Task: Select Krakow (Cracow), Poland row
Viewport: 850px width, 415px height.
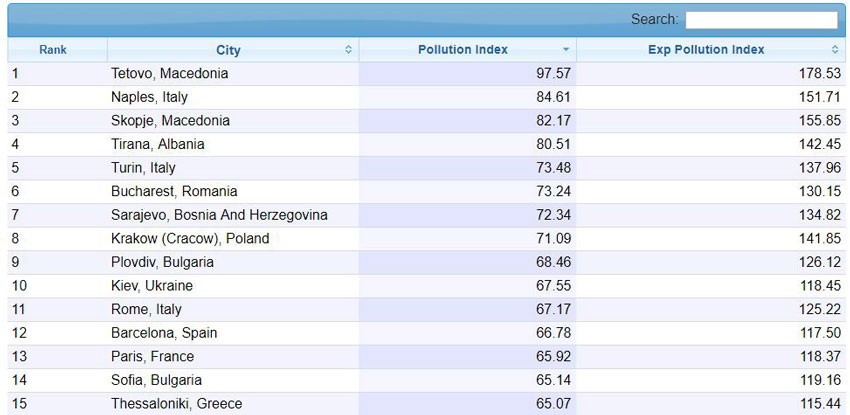Action: [x=190, y=239]
